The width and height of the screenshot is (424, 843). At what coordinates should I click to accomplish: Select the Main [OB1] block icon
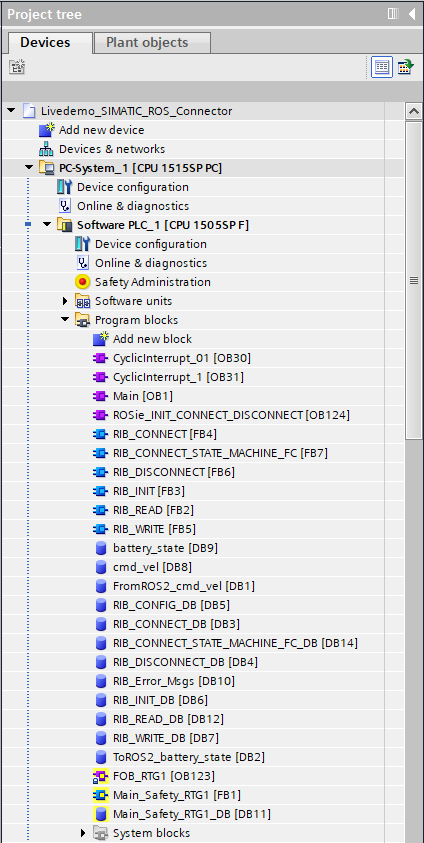pyautogui.click(x=101, y=396)
